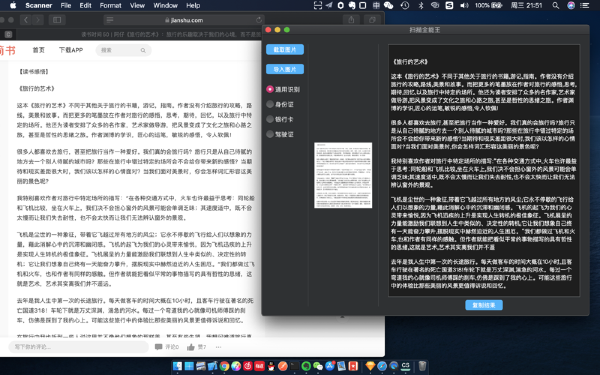
Task: Click the paper-plane icon in menu bar
Action: point(329,5)
